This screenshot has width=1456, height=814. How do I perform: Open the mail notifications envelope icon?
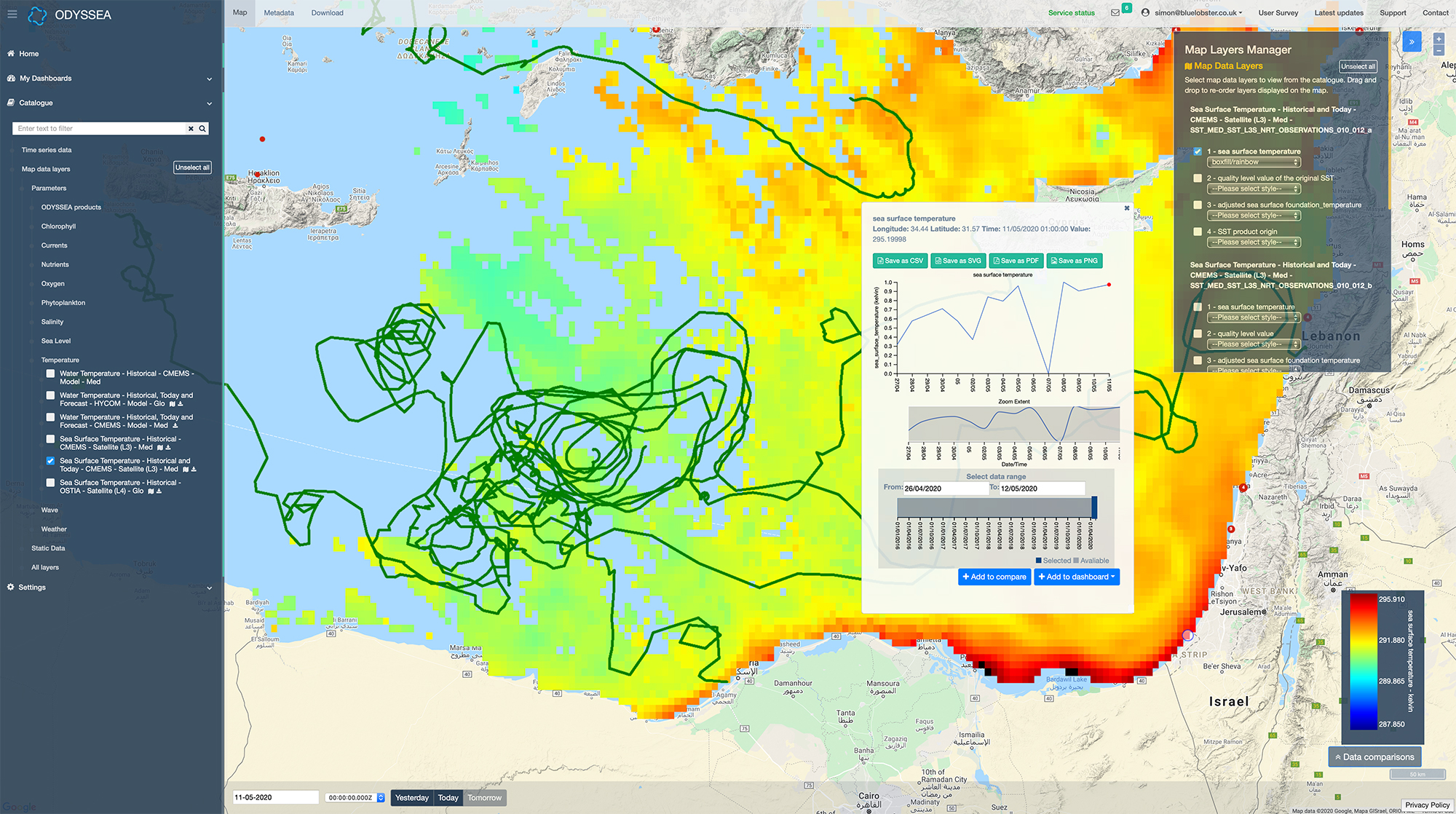tap(1115, 12)
